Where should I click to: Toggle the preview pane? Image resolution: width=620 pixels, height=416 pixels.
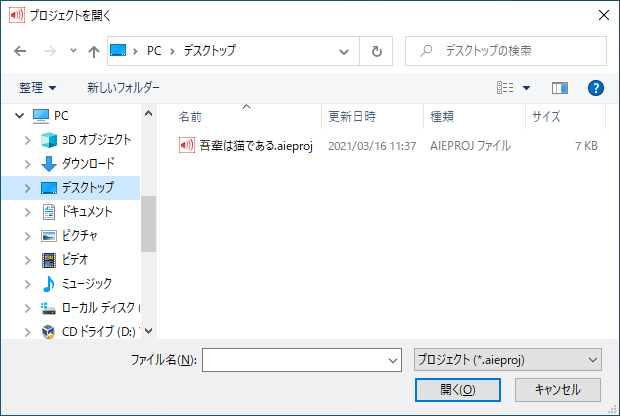tap(560, 88)
